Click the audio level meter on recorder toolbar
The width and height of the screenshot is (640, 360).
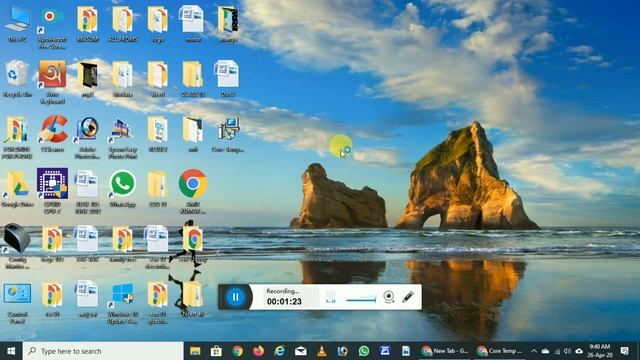331,297
